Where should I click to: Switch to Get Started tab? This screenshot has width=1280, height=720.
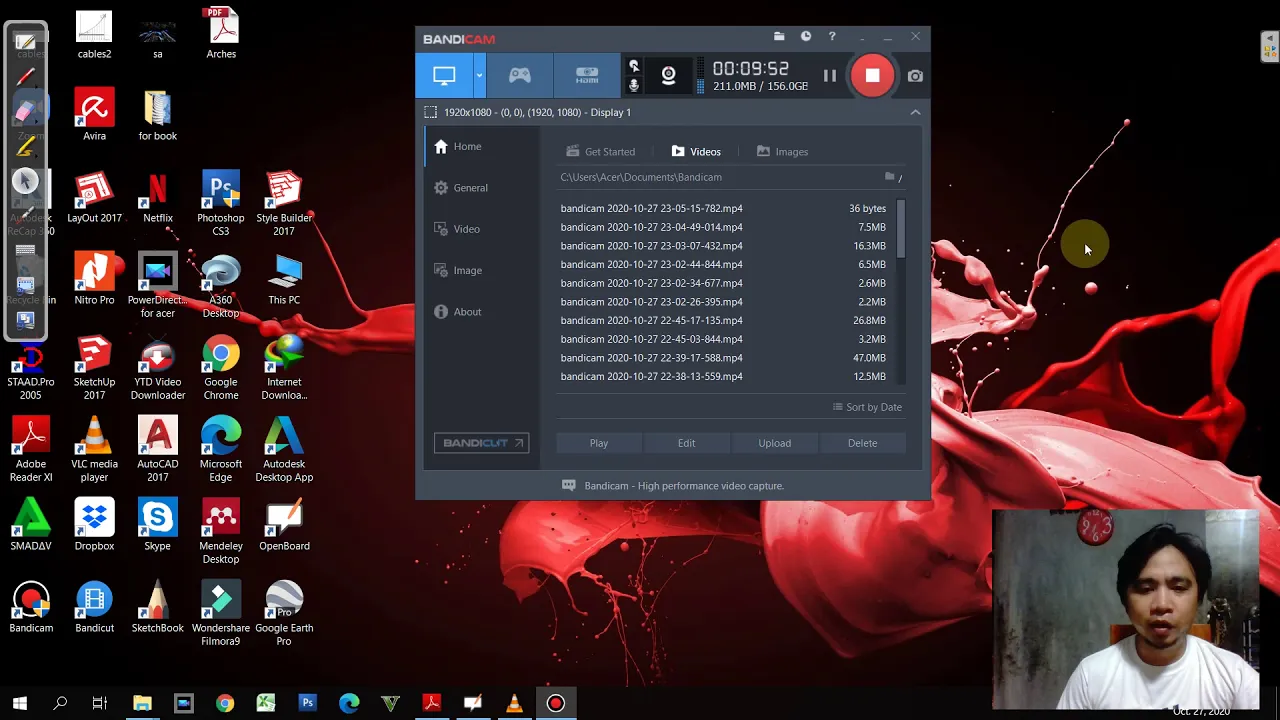600,152
